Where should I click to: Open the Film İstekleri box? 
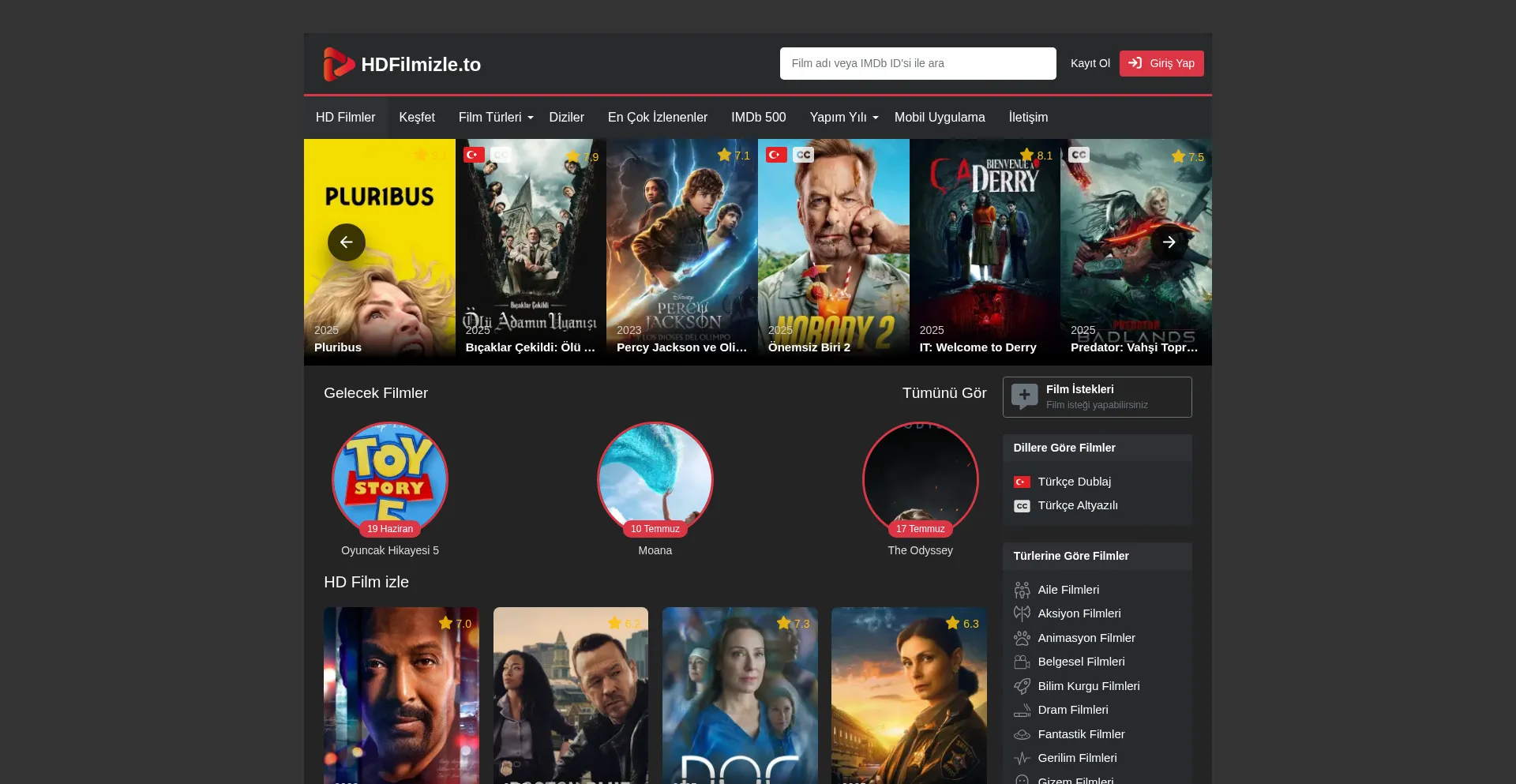coord(1098,397)
